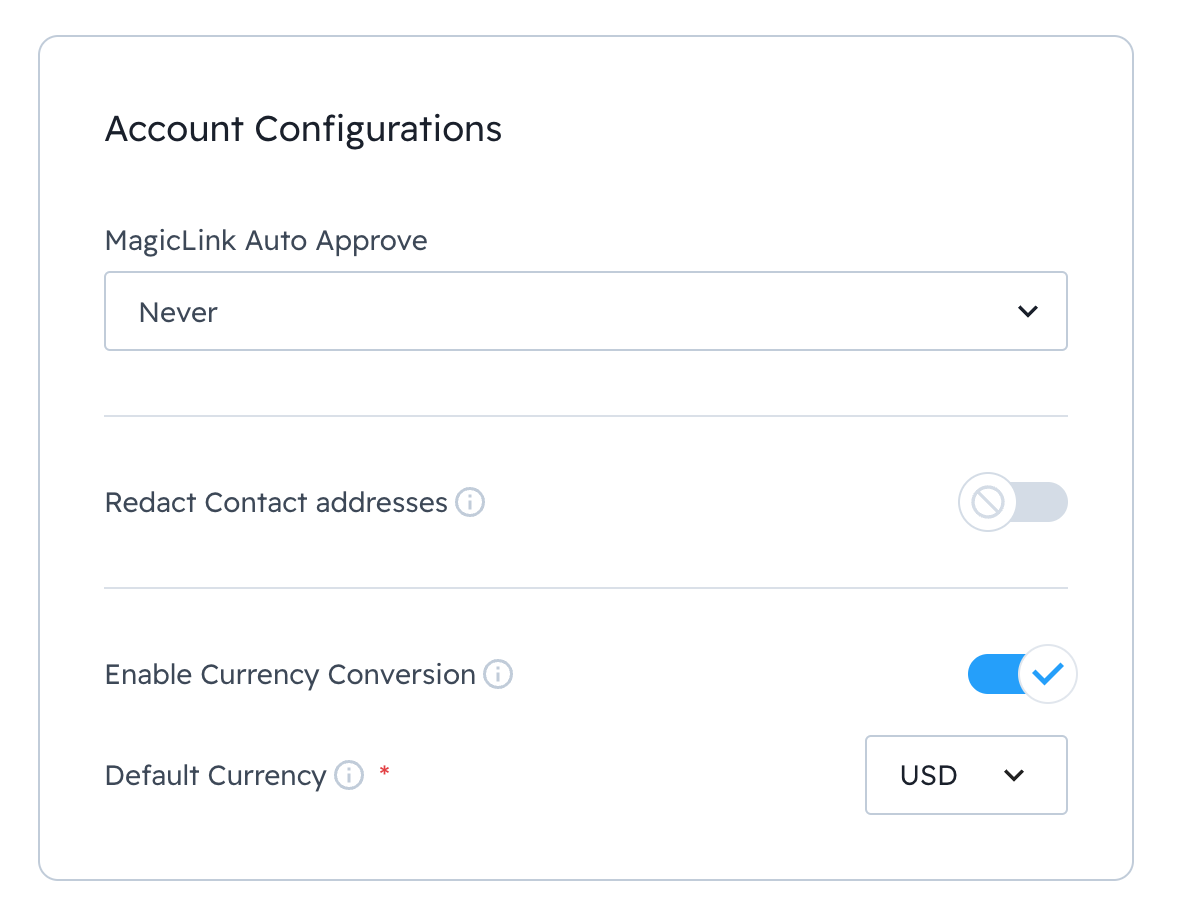Click info icon next to Enable Currency Conversion

(498, 675)
